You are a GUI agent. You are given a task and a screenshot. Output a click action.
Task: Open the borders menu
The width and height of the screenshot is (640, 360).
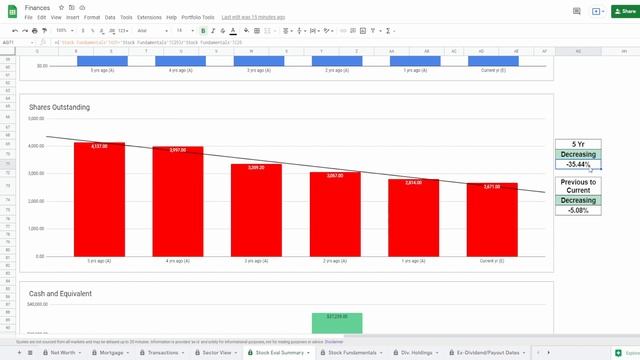point(257,31)
